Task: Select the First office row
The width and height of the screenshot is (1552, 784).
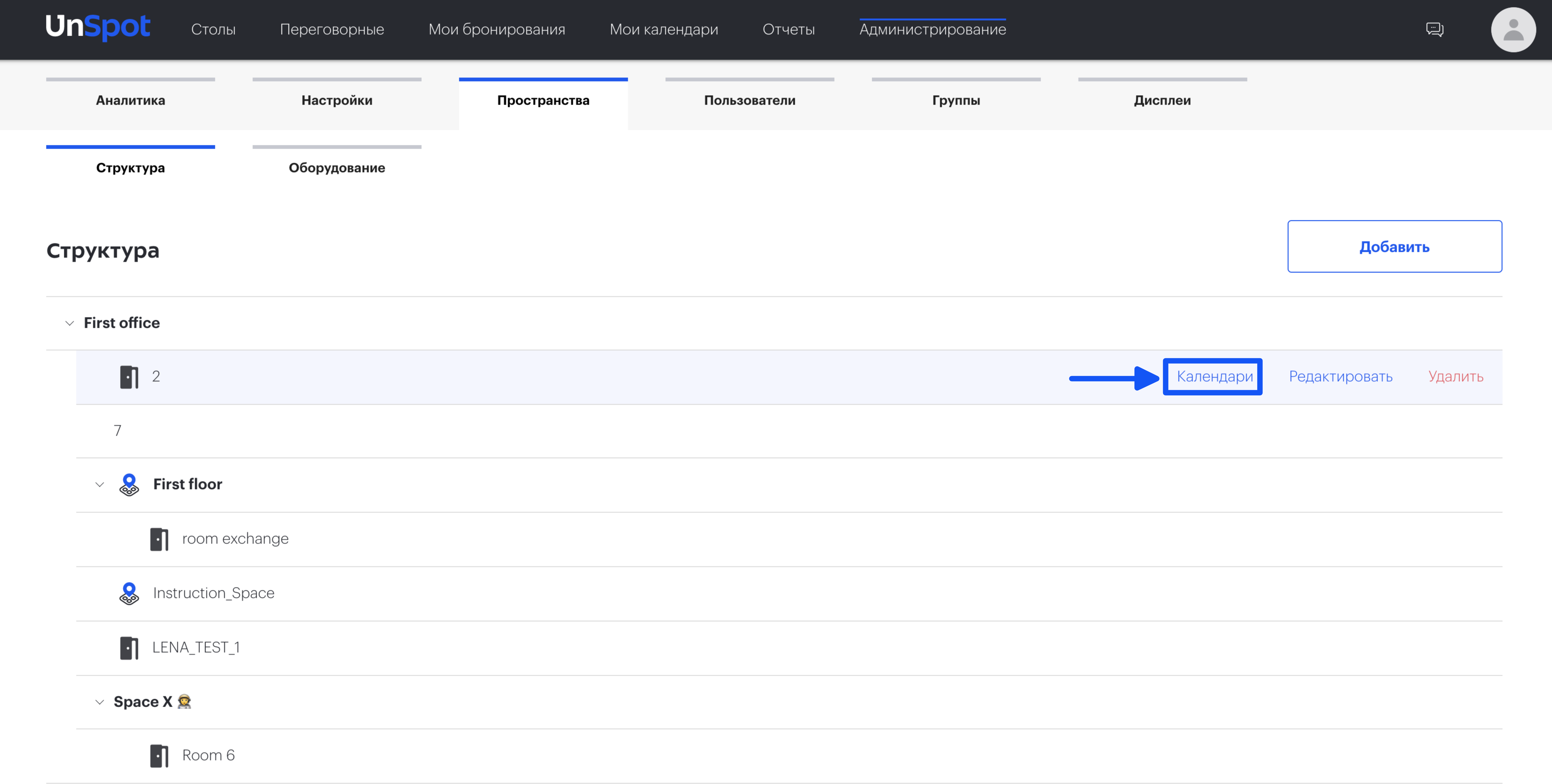Action: 774,323
